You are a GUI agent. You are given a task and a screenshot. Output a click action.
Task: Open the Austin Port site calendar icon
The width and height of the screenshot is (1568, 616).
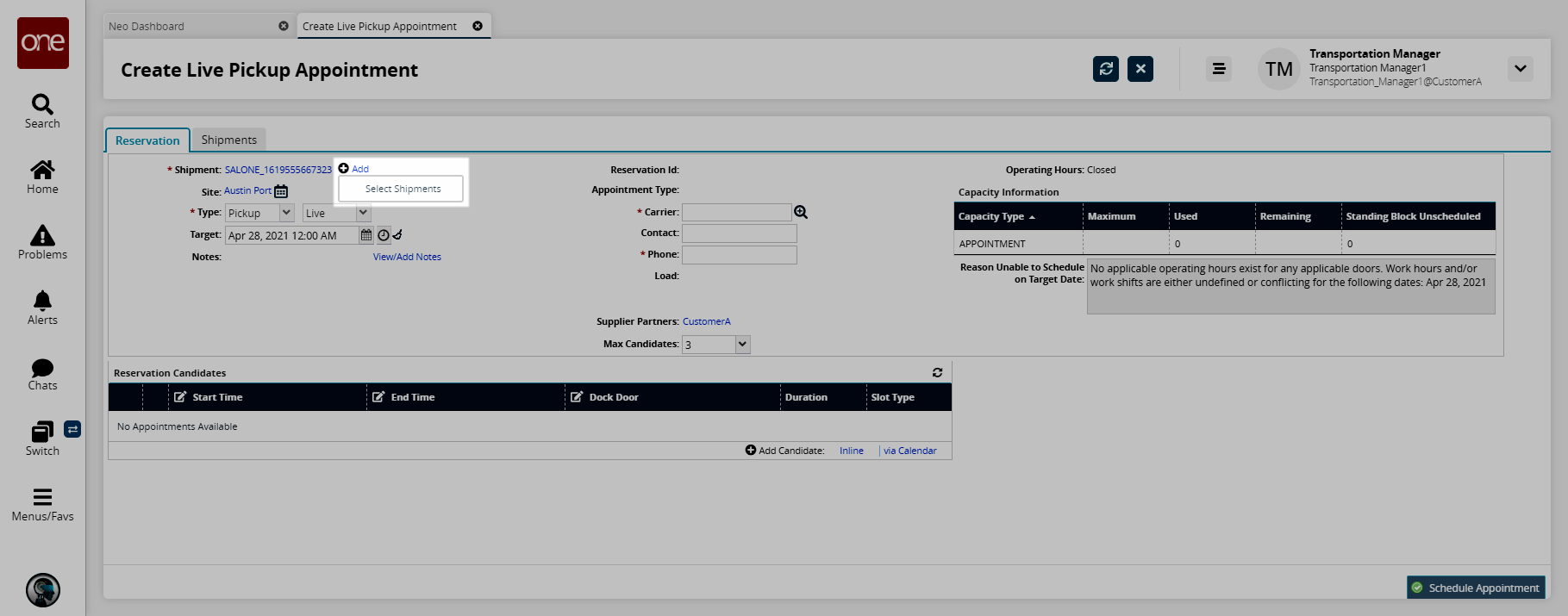[281, 191]
